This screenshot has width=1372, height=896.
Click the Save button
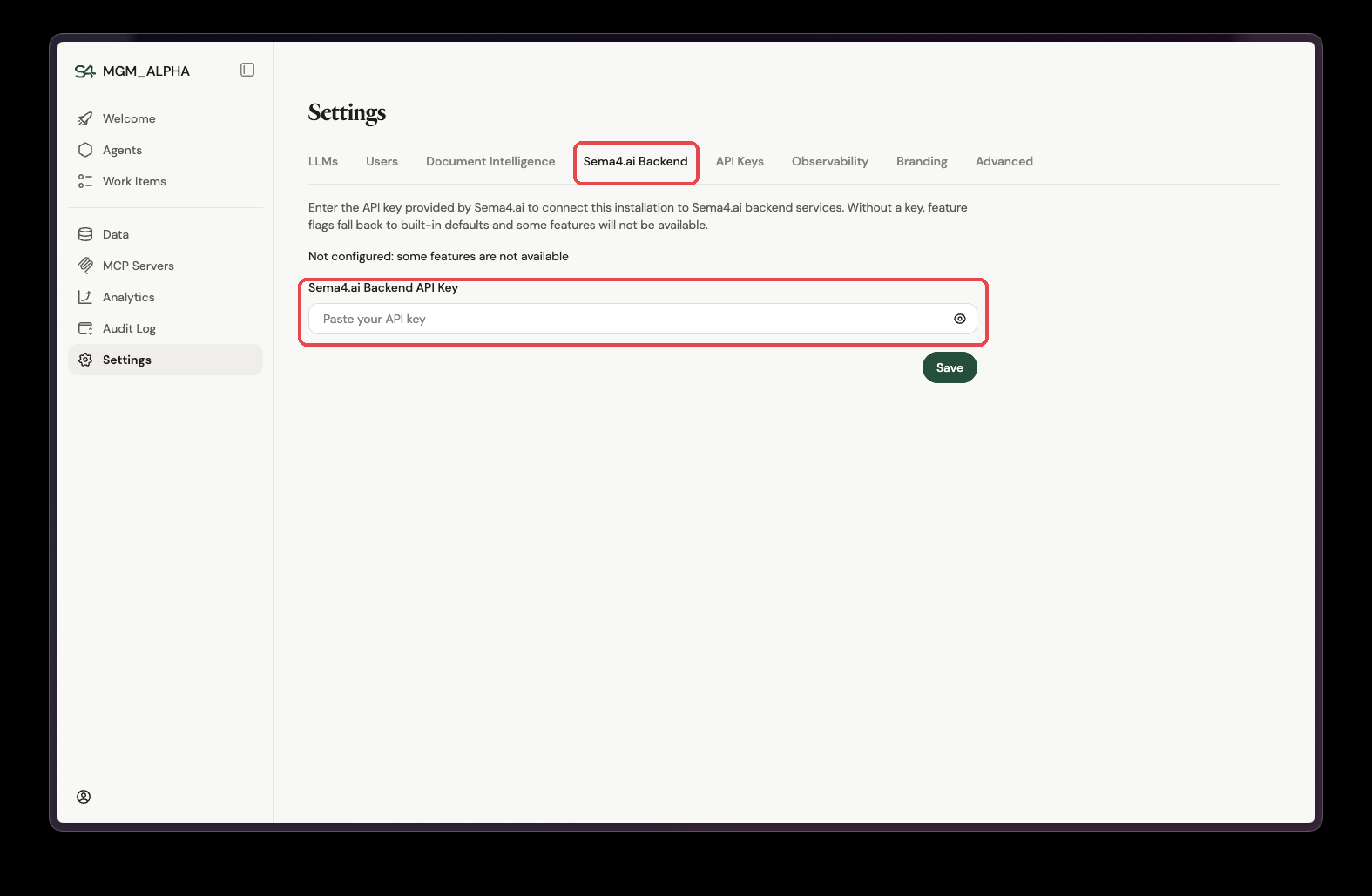(x=950, y=367)
